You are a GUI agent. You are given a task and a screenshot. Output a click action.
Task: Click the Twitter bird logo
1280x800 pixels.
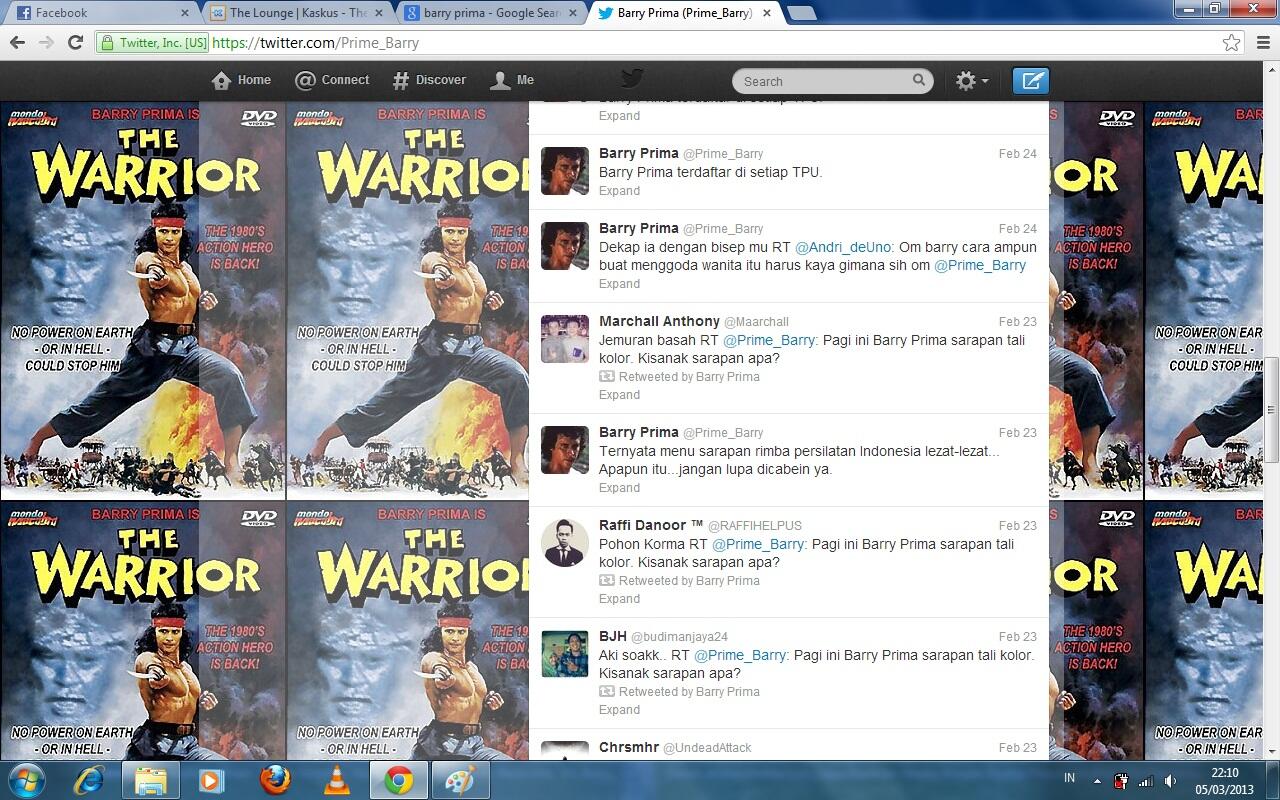631,78
